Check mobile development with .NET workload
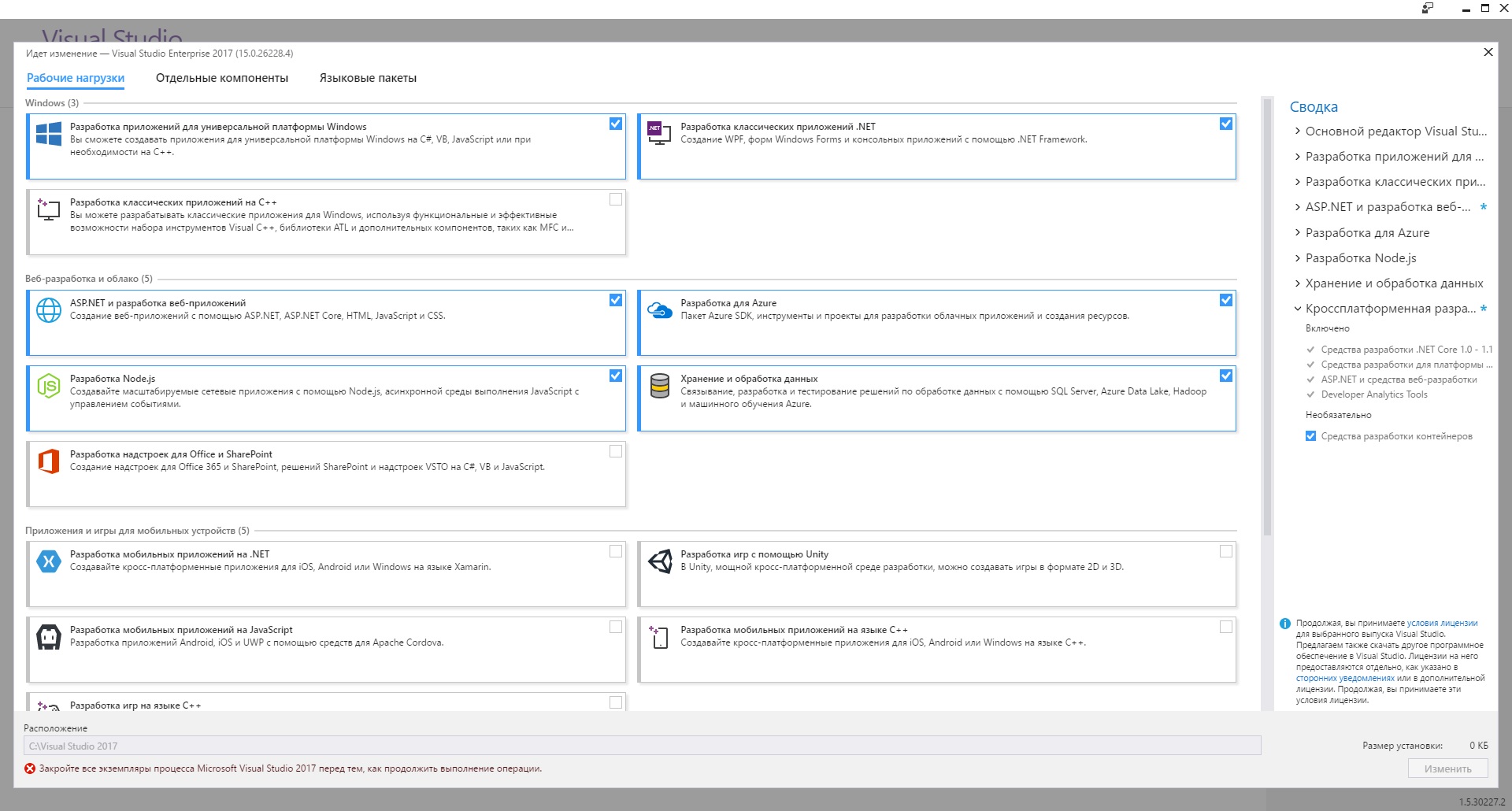The height and width of the screenshot is (811, 1512). (616, 551)
